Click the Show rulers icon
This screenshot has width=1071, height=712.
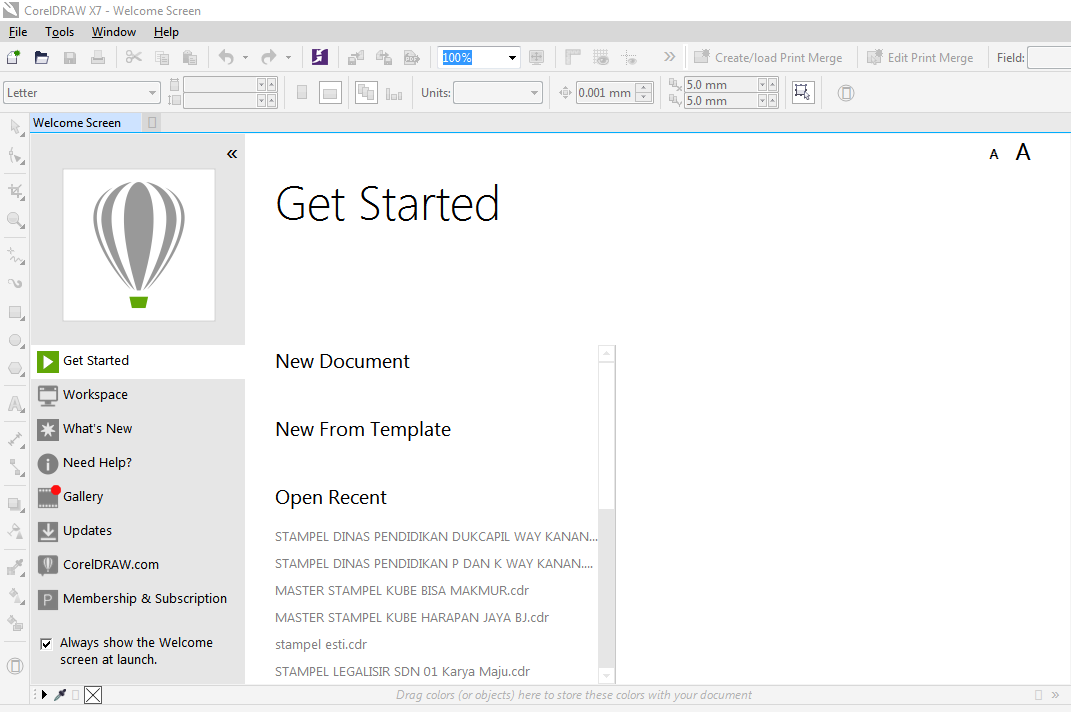click(x=572, y=57)
